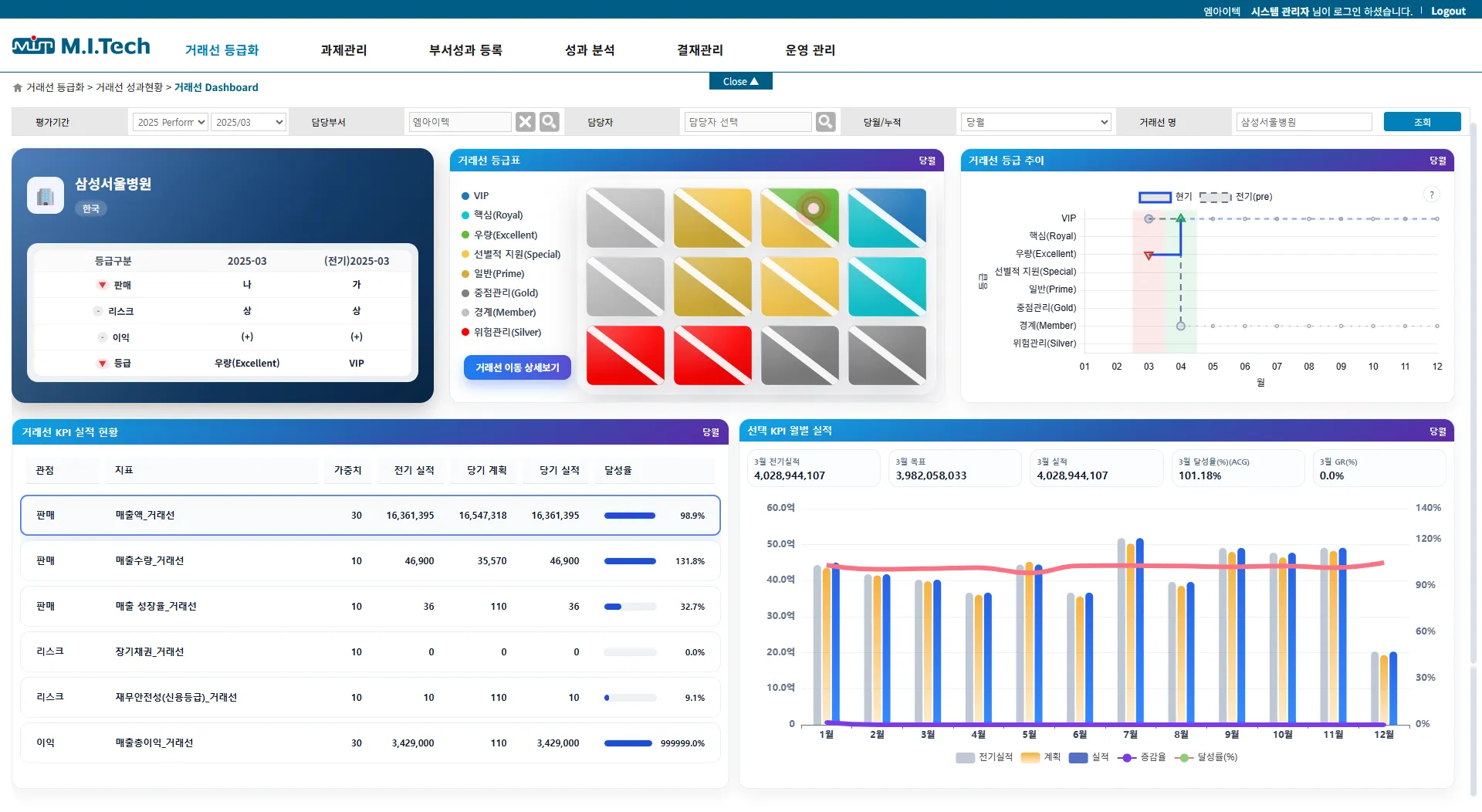1482x812 pixels.
Task: Open the 운영 관리 menu
Action: (810, 50)
